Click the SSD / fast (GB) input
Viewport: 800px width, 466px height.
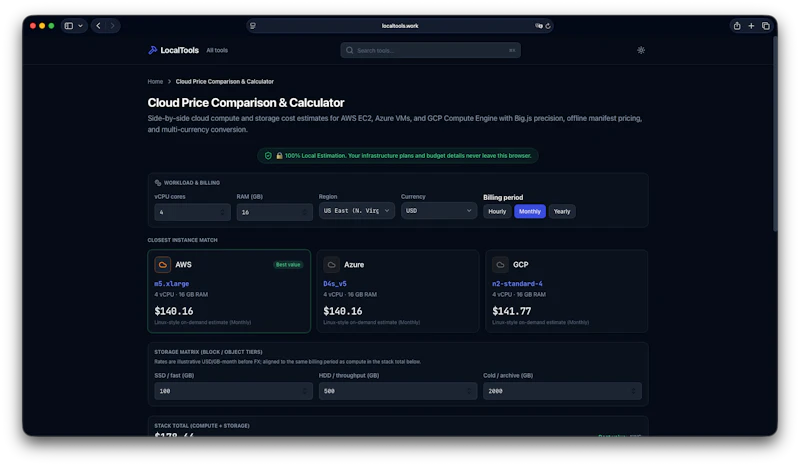(x=233, y=391)
